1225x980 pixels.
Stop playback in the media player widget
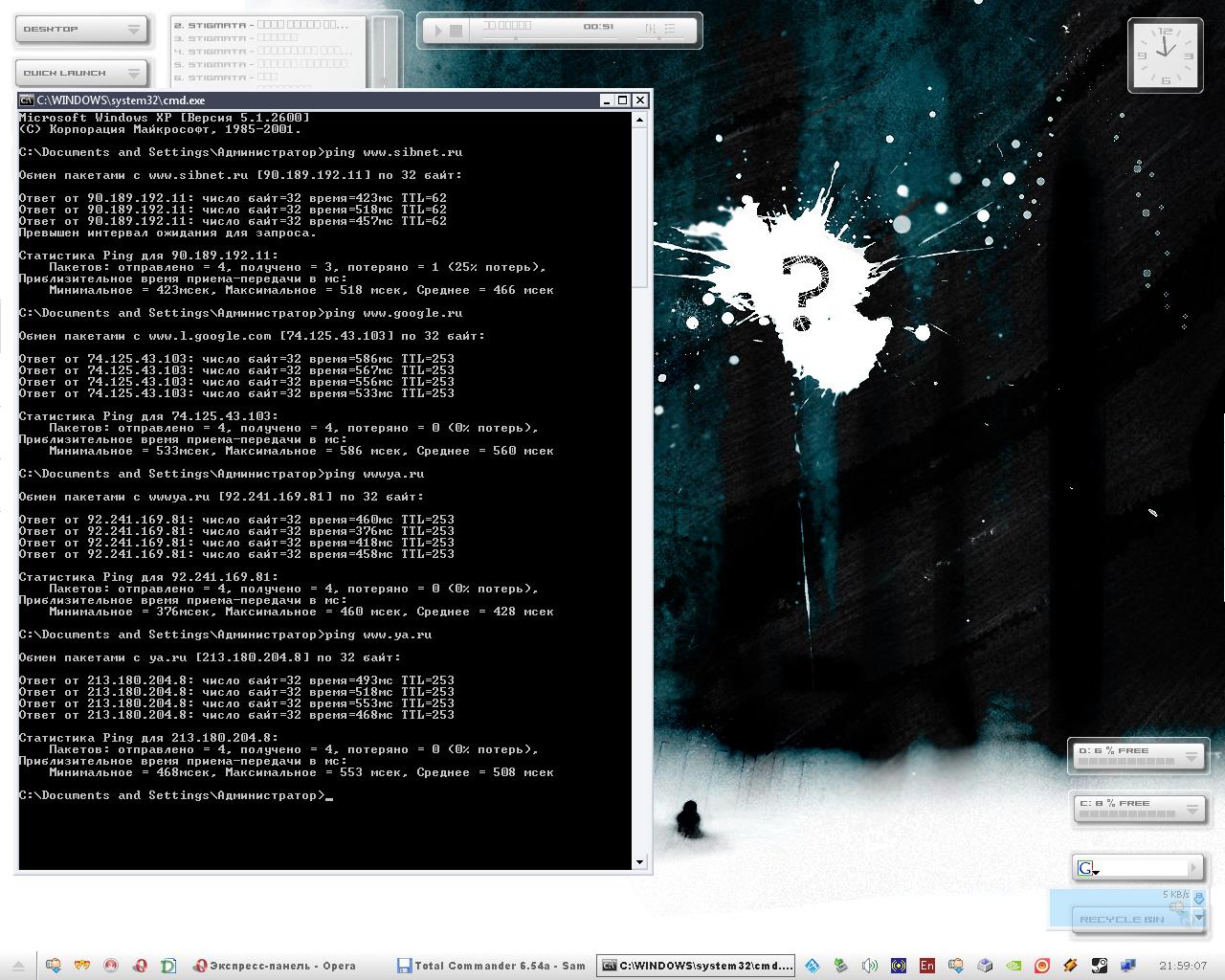[x=457, y=31]
